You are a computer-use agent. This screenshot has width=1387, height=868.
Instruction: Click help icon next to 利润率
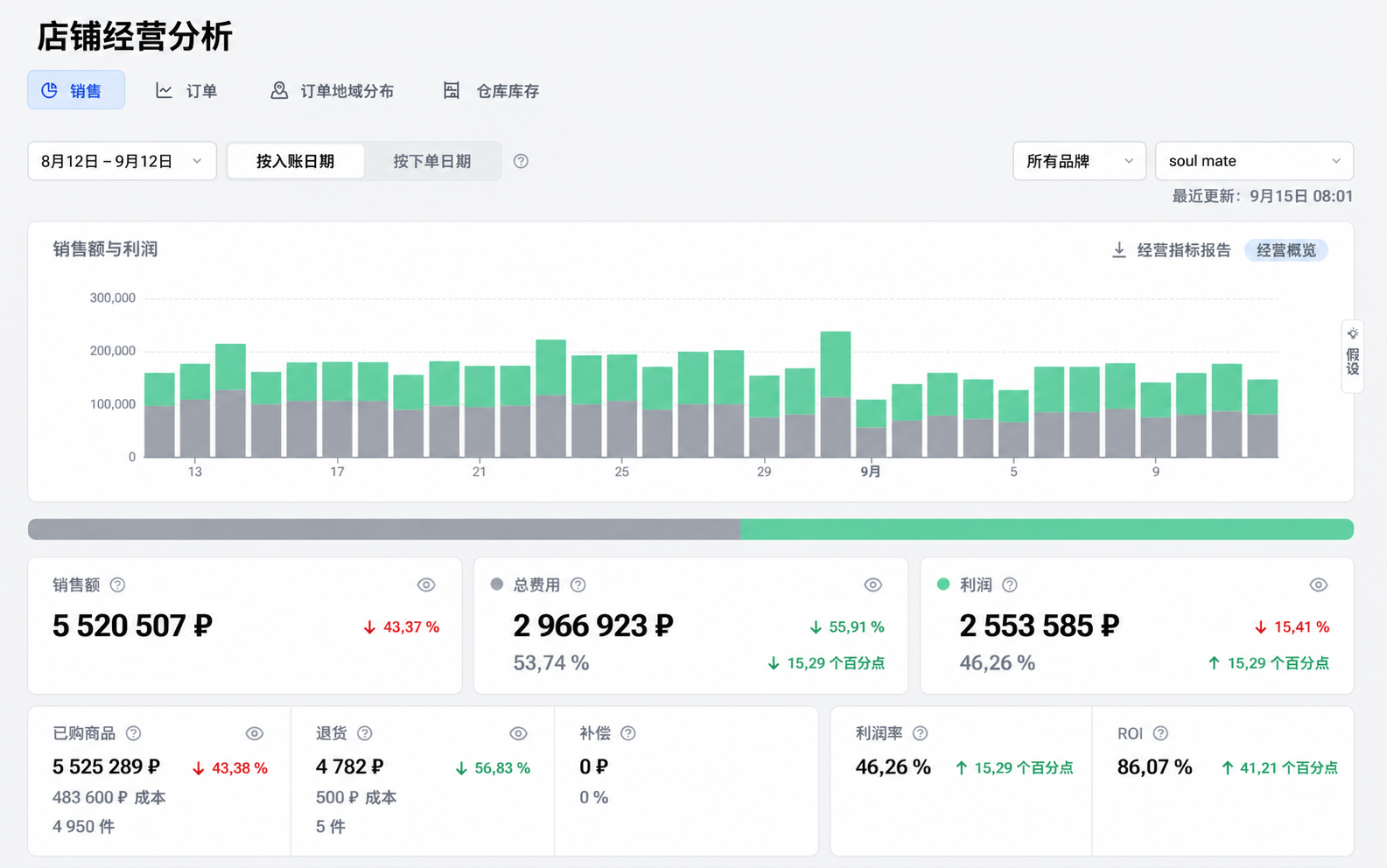920,733
